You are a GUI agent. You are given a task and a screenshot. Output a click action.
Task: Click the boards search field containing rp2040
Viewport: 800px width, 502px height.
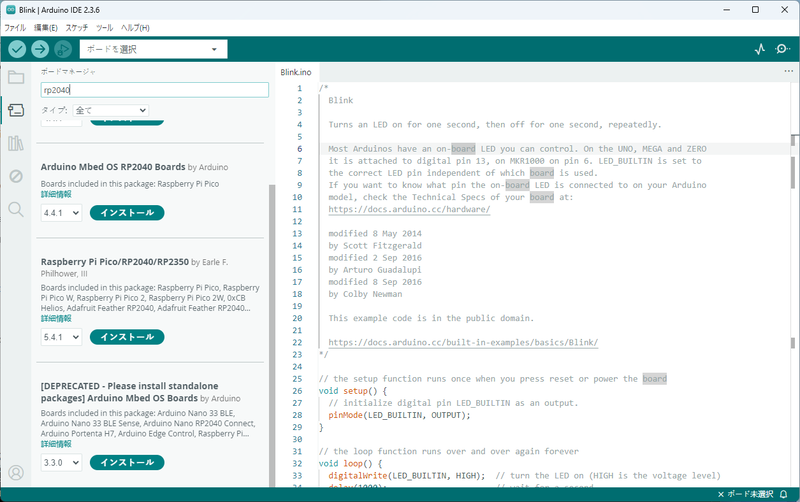point(155,90)
